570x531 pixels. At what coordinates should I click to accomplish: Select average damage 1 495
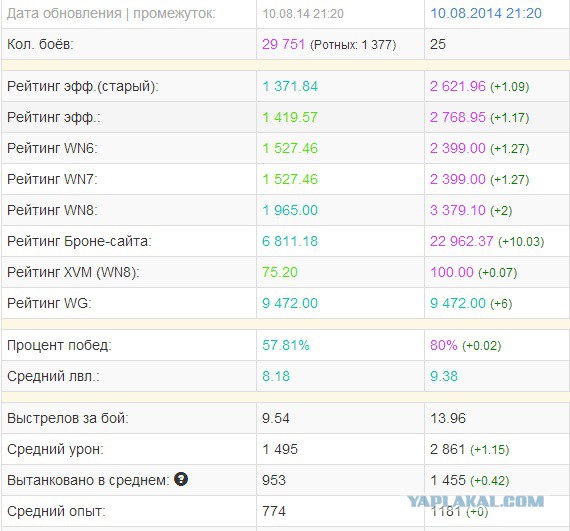(280, 449)
